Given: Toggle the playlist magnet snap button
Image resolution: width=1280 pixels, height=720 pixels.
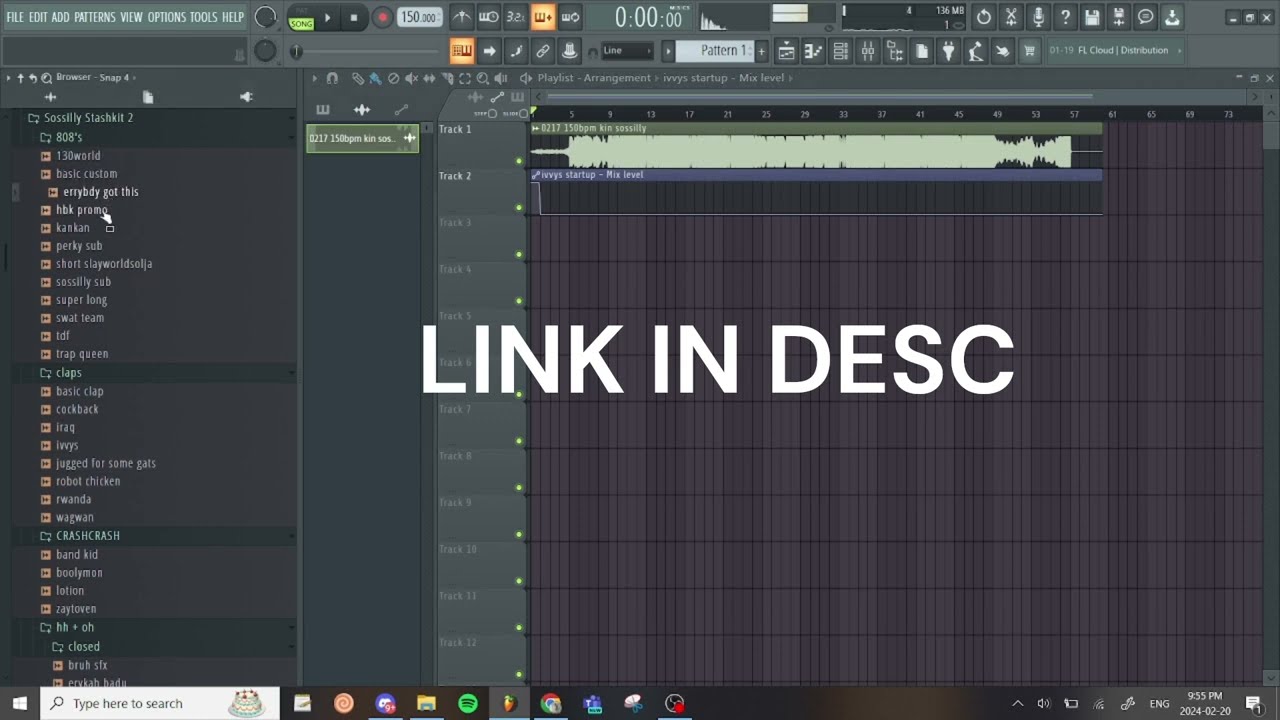Looking at the screenshot, I should click(332, 78).
